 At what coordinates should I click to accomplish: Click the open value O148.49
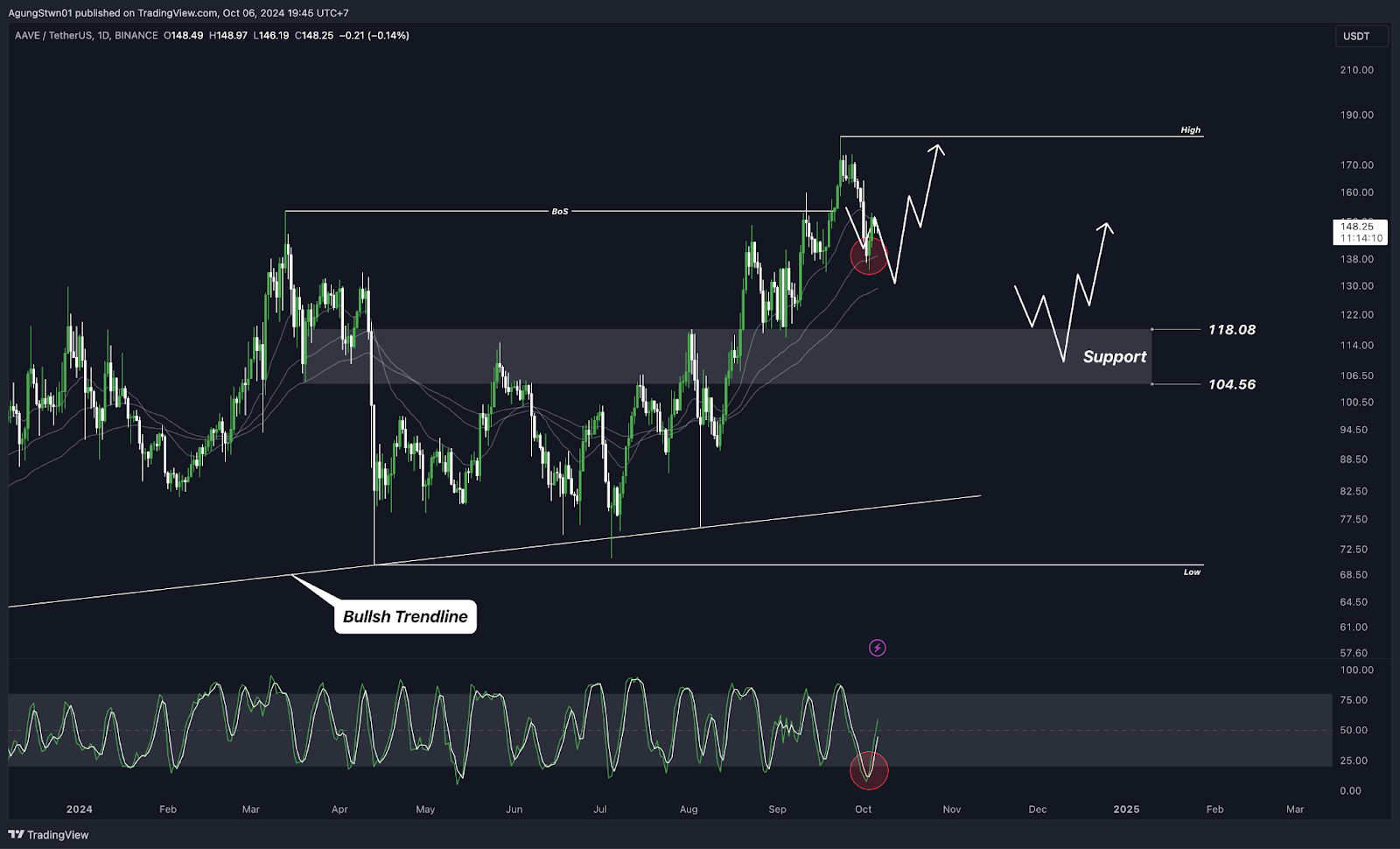(184, 36)
